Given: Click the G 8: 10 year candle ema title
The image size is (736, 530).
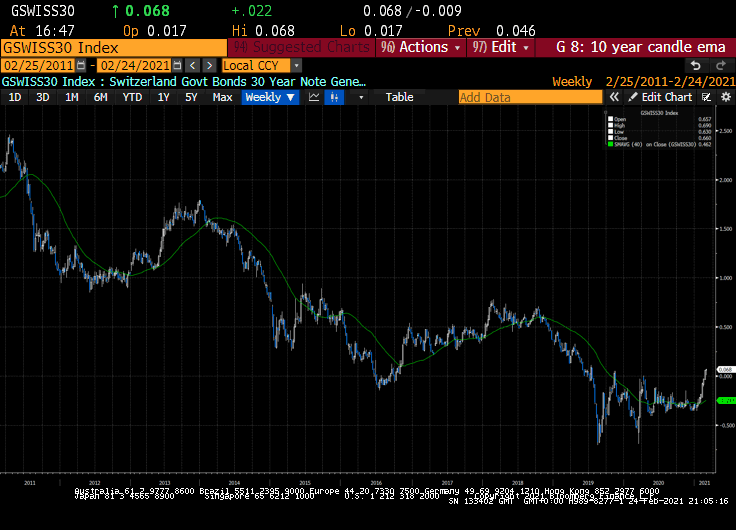Looking at the screenshot, I should click(x=641, y=47).
